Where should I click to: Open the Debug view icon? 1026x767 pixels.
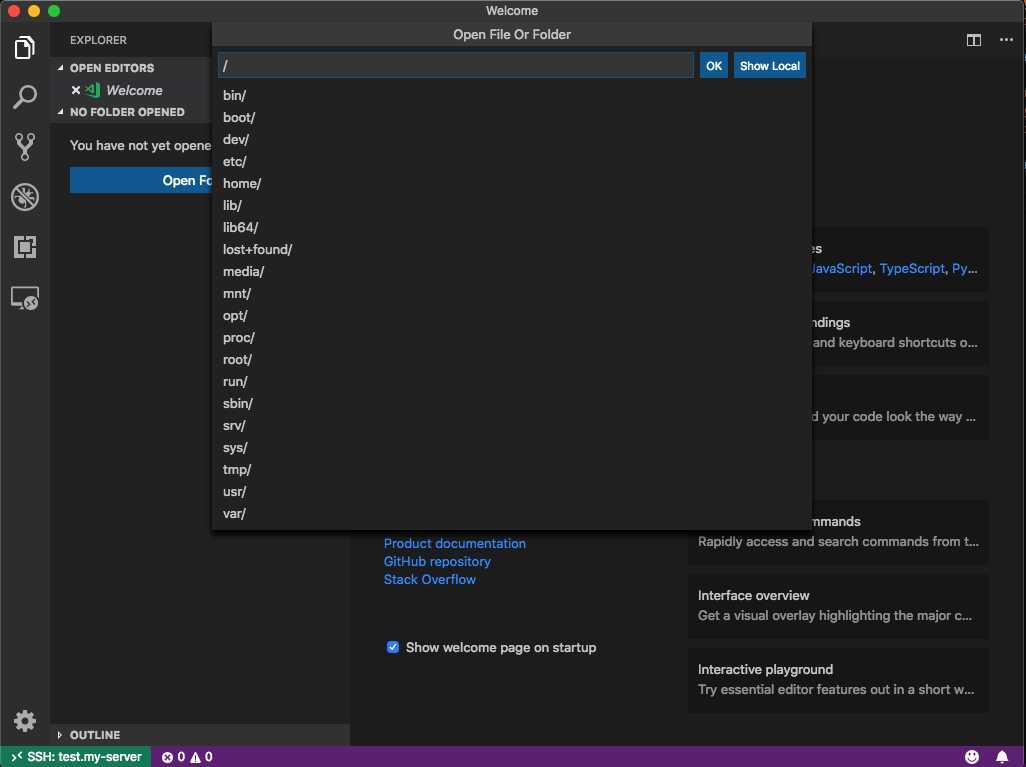pos(25,196)
